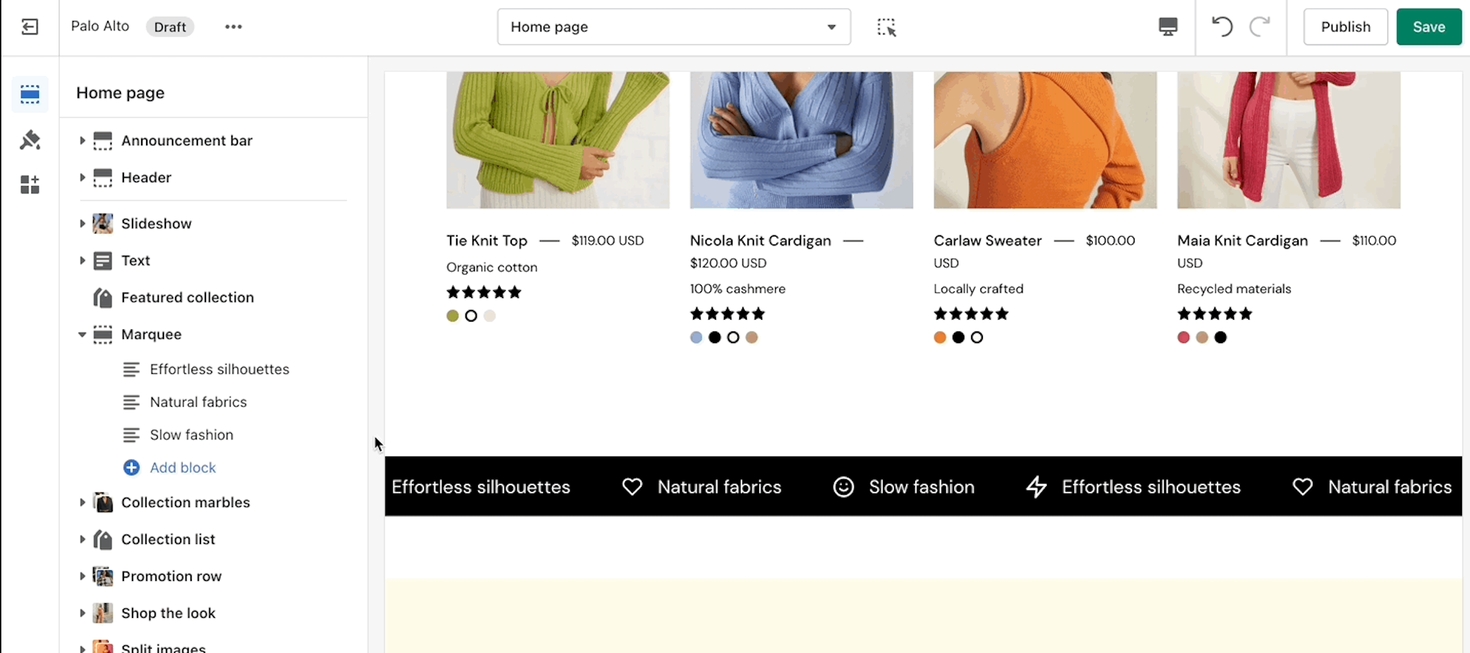Toggle the inspector selection tool
The height and width of the screenshot is (653, 1470).
pos(886,27)
